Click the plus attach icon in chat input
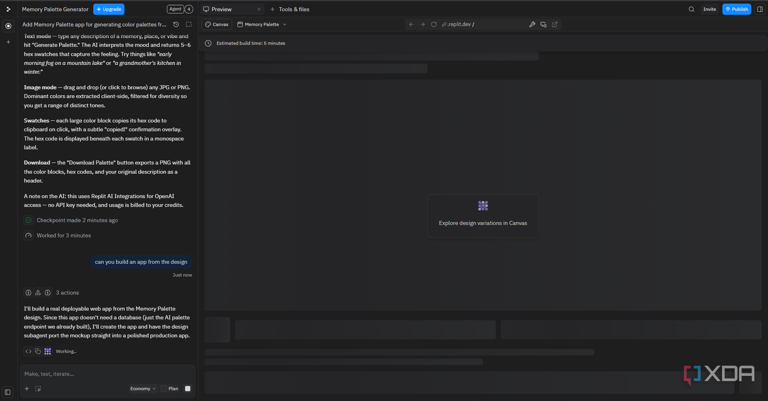Screen dimensions: 768x401 [x=27, y=389]
